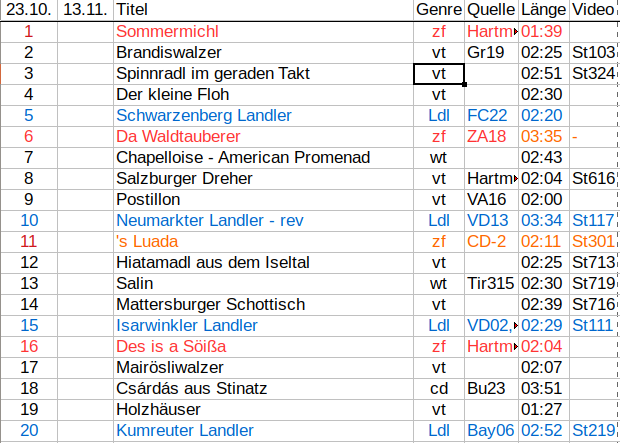Screen dimensions: 620x443
Task: Select the outlined vt cell for Spinnradl
Action: point(438,73)
